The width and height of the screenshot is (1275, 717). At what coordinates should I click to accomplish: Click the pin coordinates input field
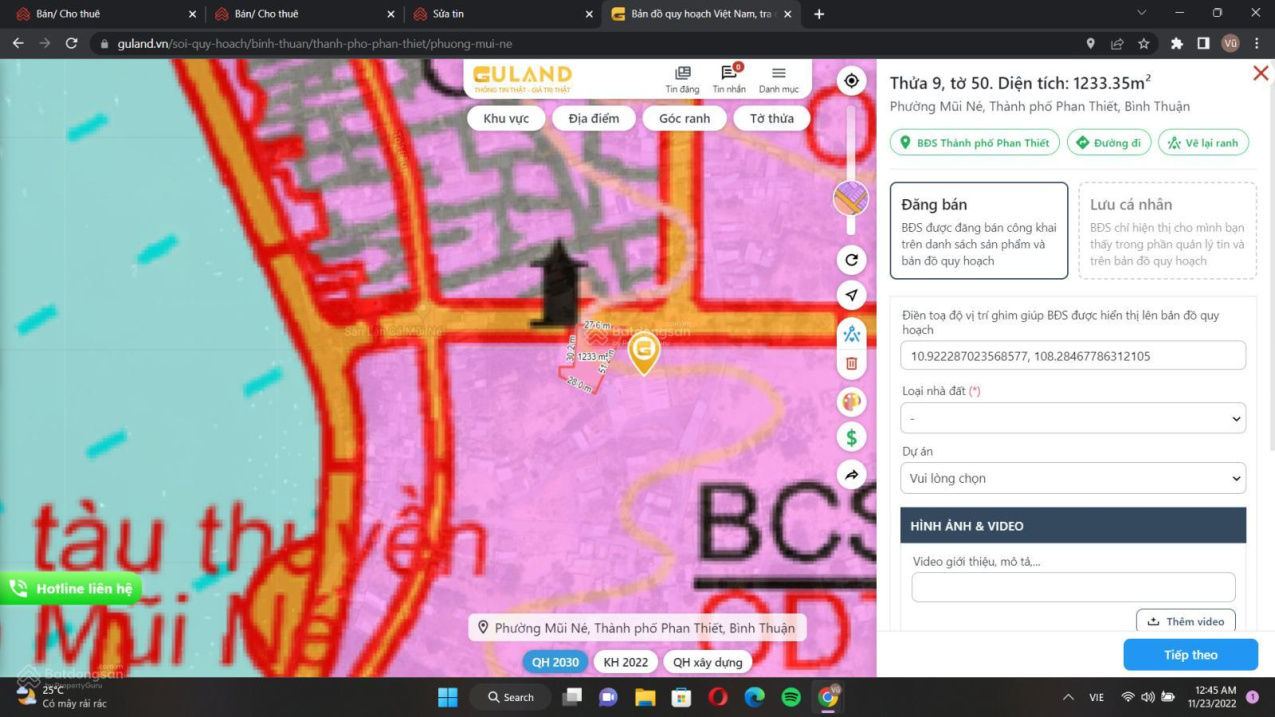pyautogui.click(x=1072, y=356)
